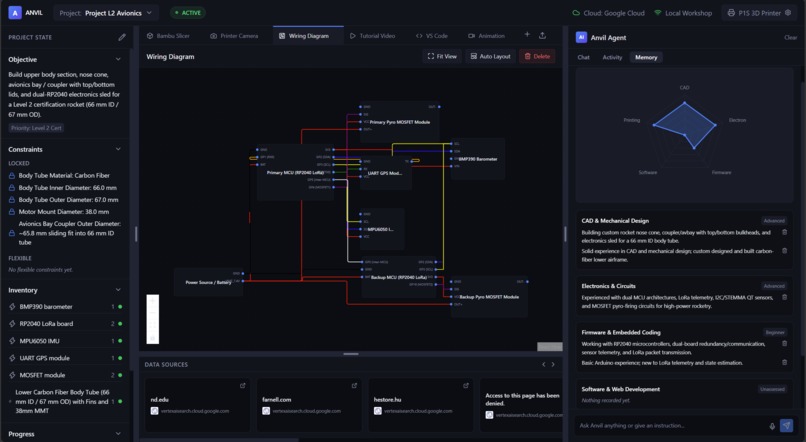Select the Memory tab

[646, 57]
